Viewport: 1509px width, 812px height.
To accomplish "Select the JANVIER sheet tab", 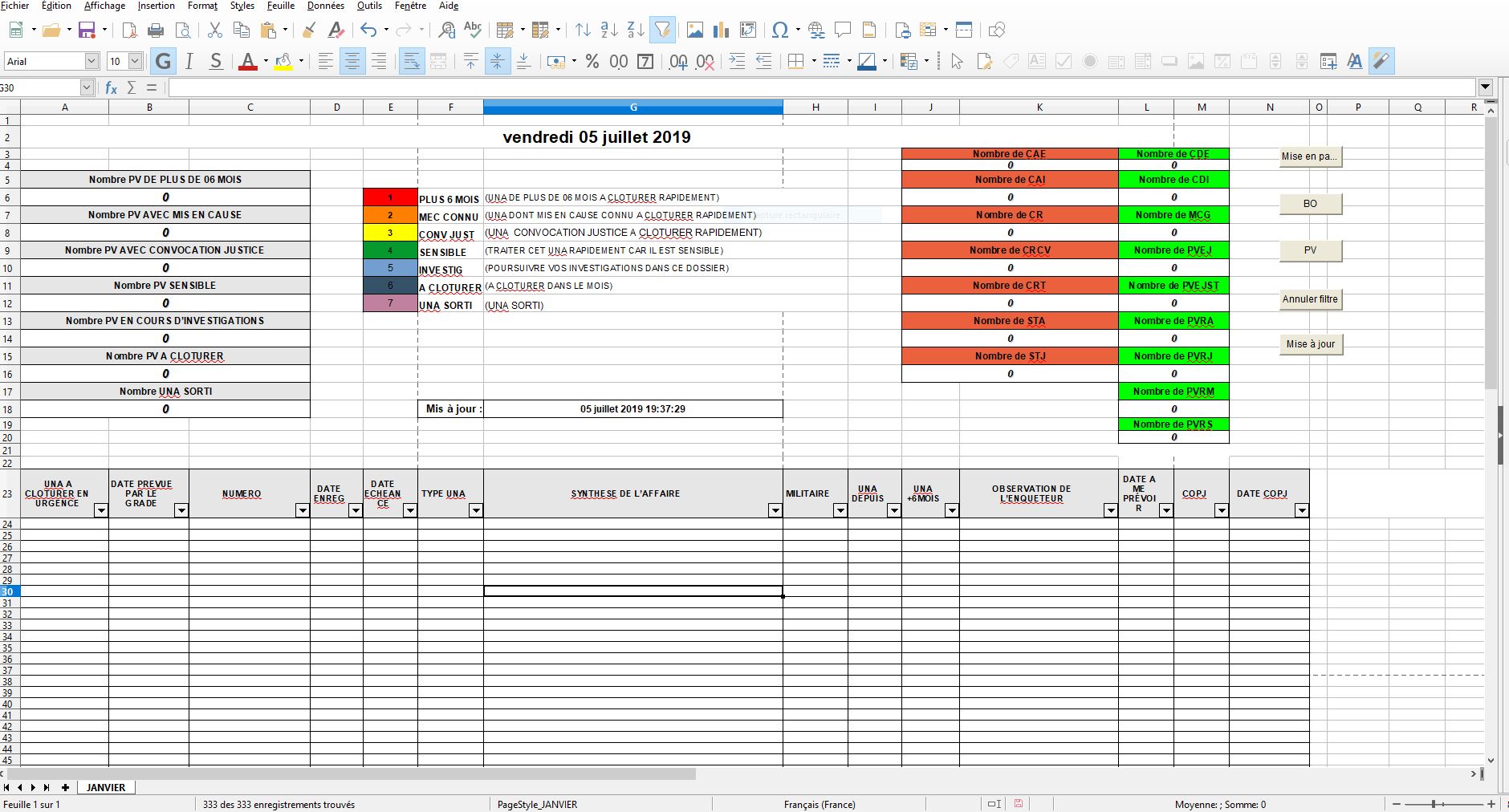I will (x=105, y=787).
